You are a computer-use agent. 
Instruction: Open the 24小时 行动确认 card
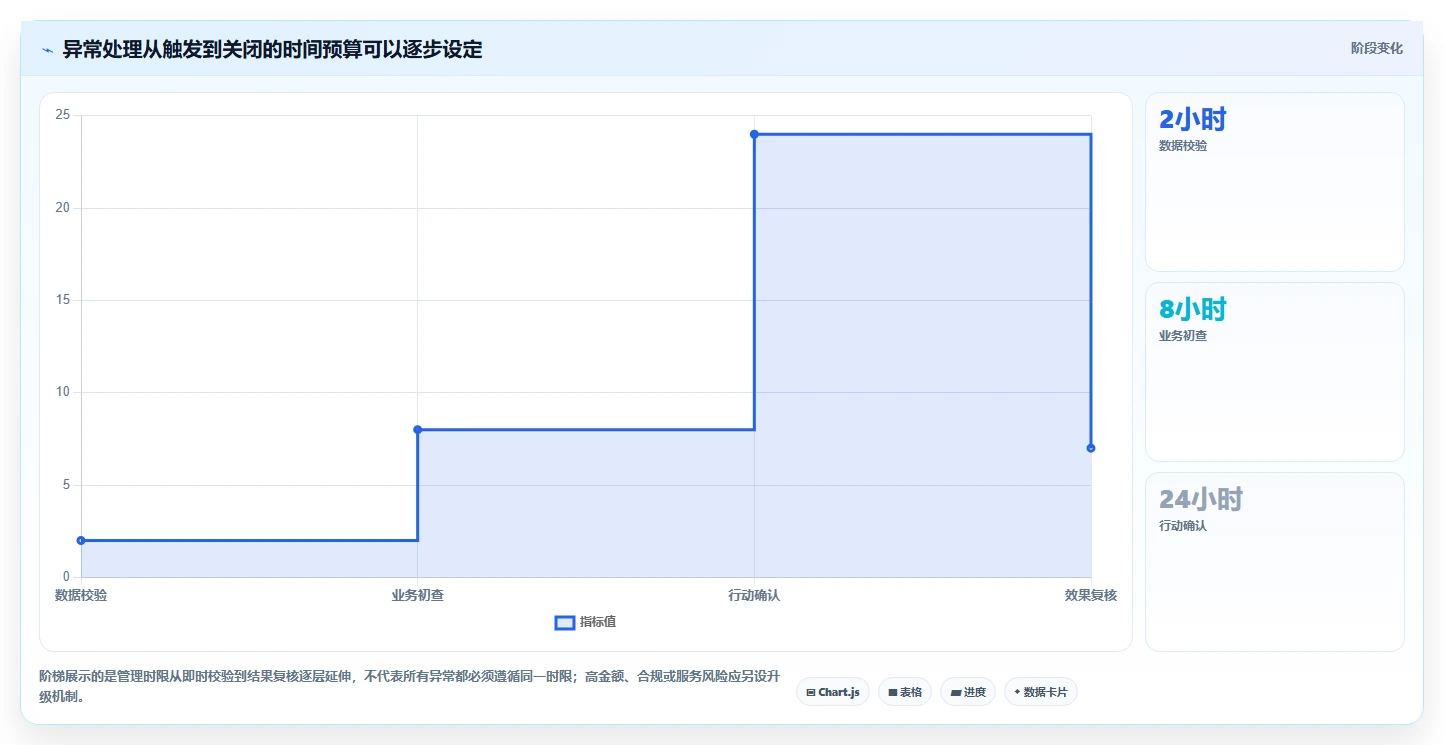(1274, 562)
